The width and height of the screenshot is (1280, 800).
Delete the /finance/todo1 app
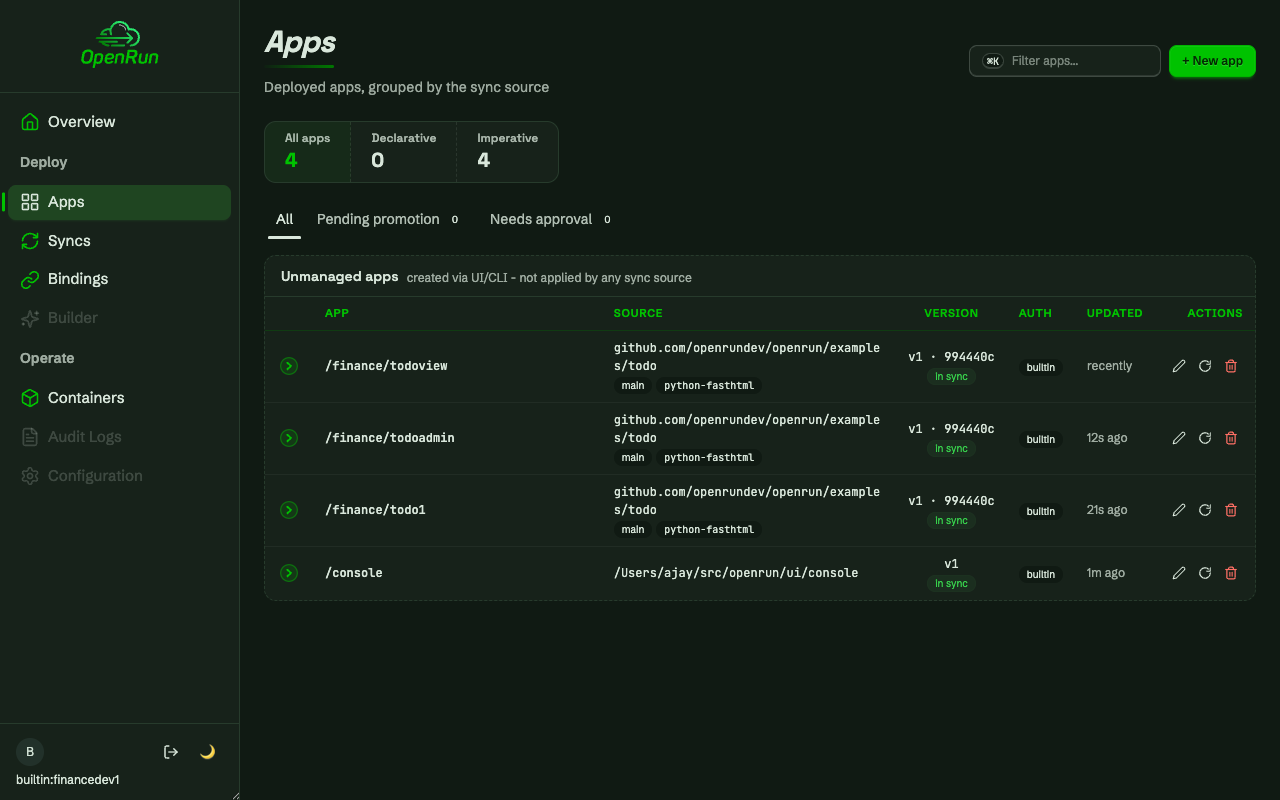tap(1231, 510)
